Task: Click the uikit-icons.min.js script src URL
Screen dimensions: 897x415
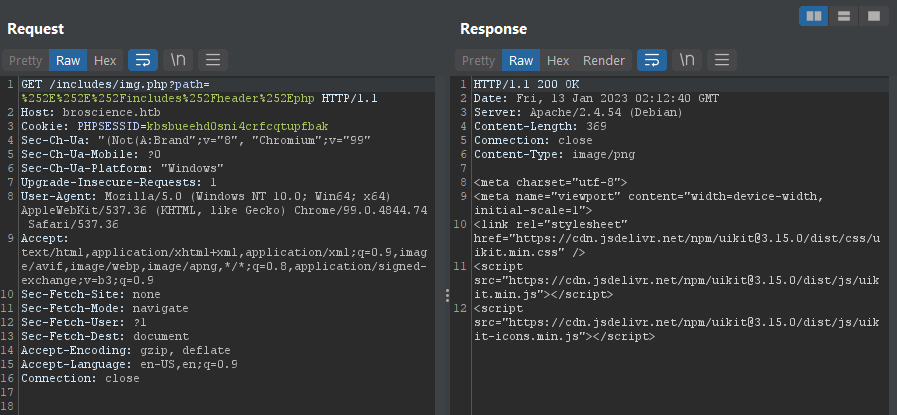Action: (x=677, y=330)
